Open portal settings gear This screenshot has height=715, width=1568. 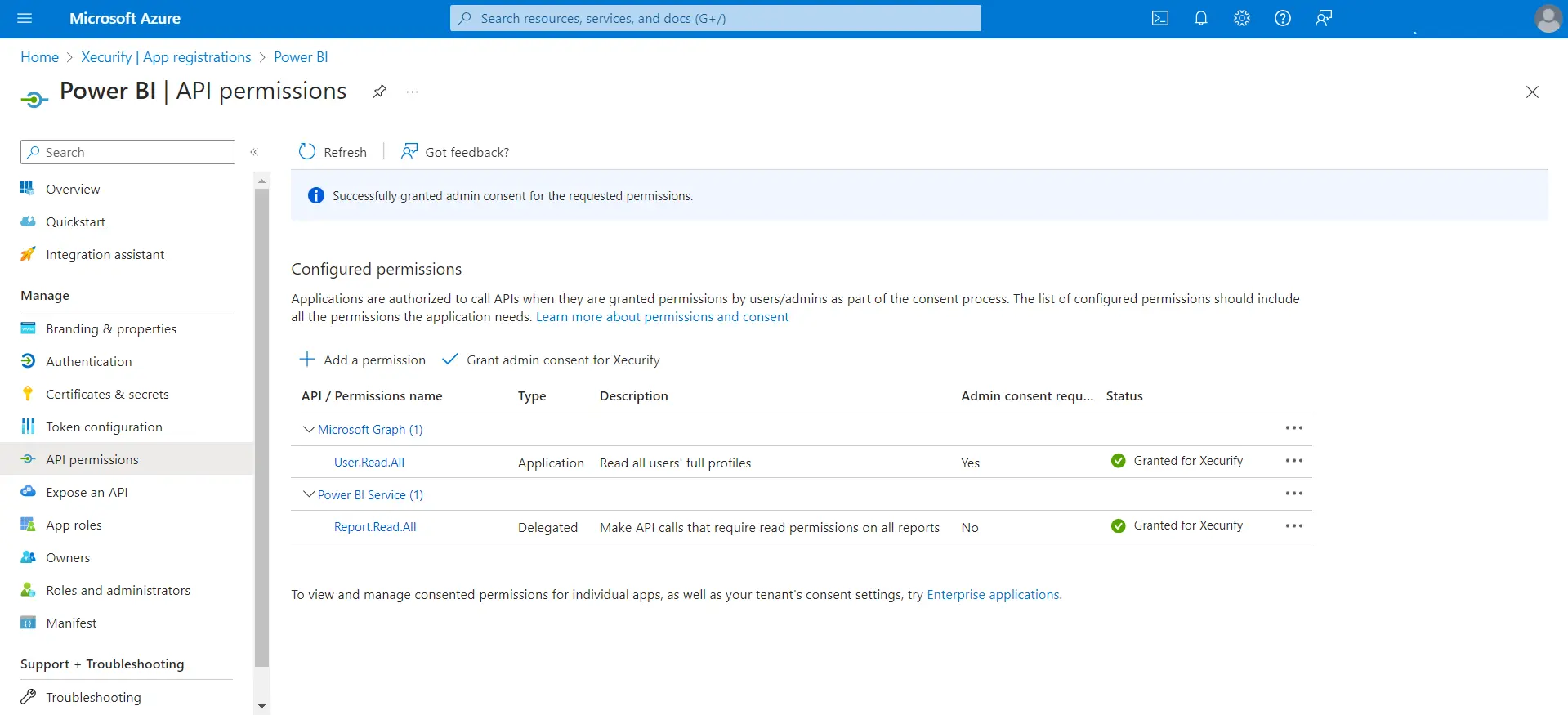tap(1242, 18)
